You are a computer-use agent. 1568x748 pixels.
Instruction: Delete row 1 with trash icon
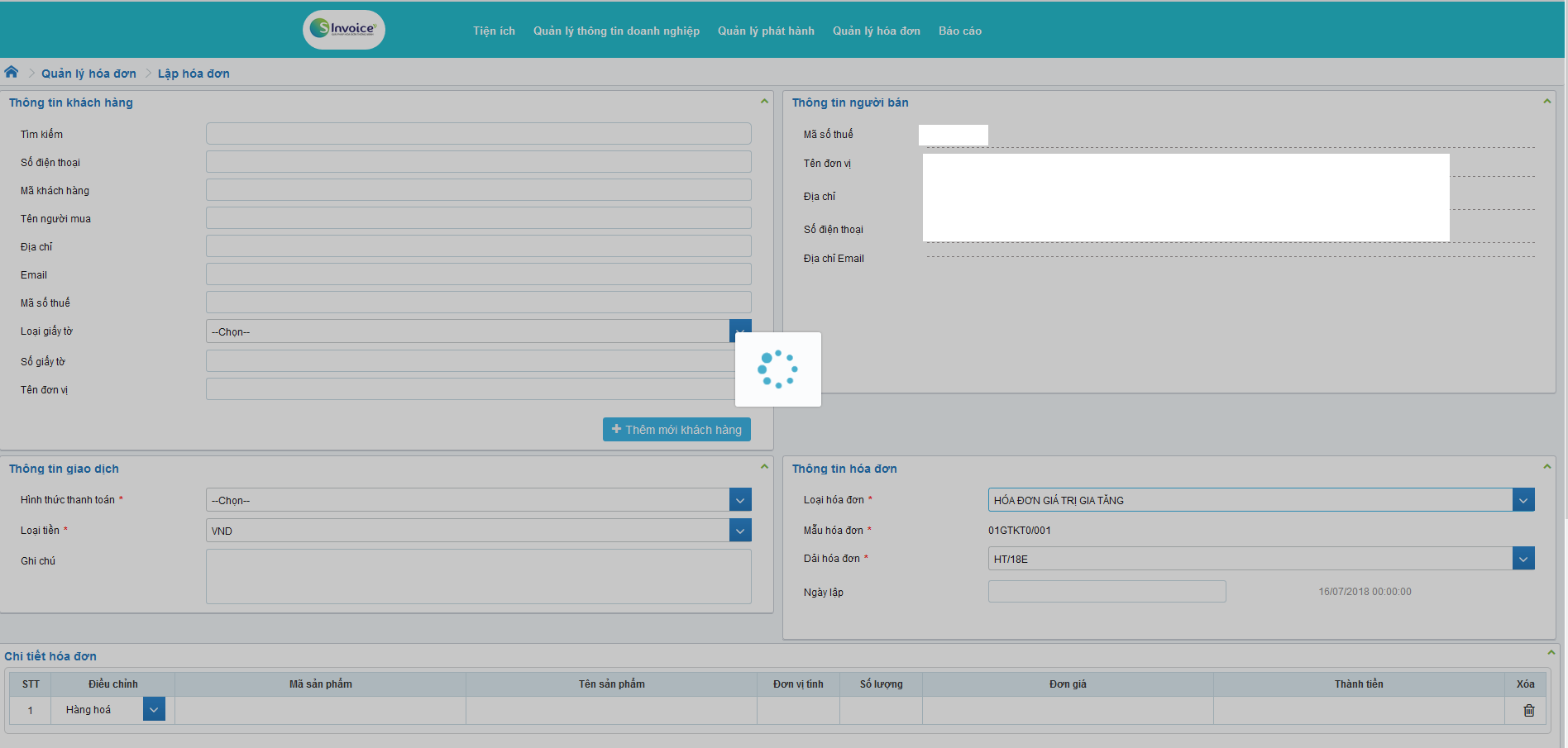(1528, 710)
